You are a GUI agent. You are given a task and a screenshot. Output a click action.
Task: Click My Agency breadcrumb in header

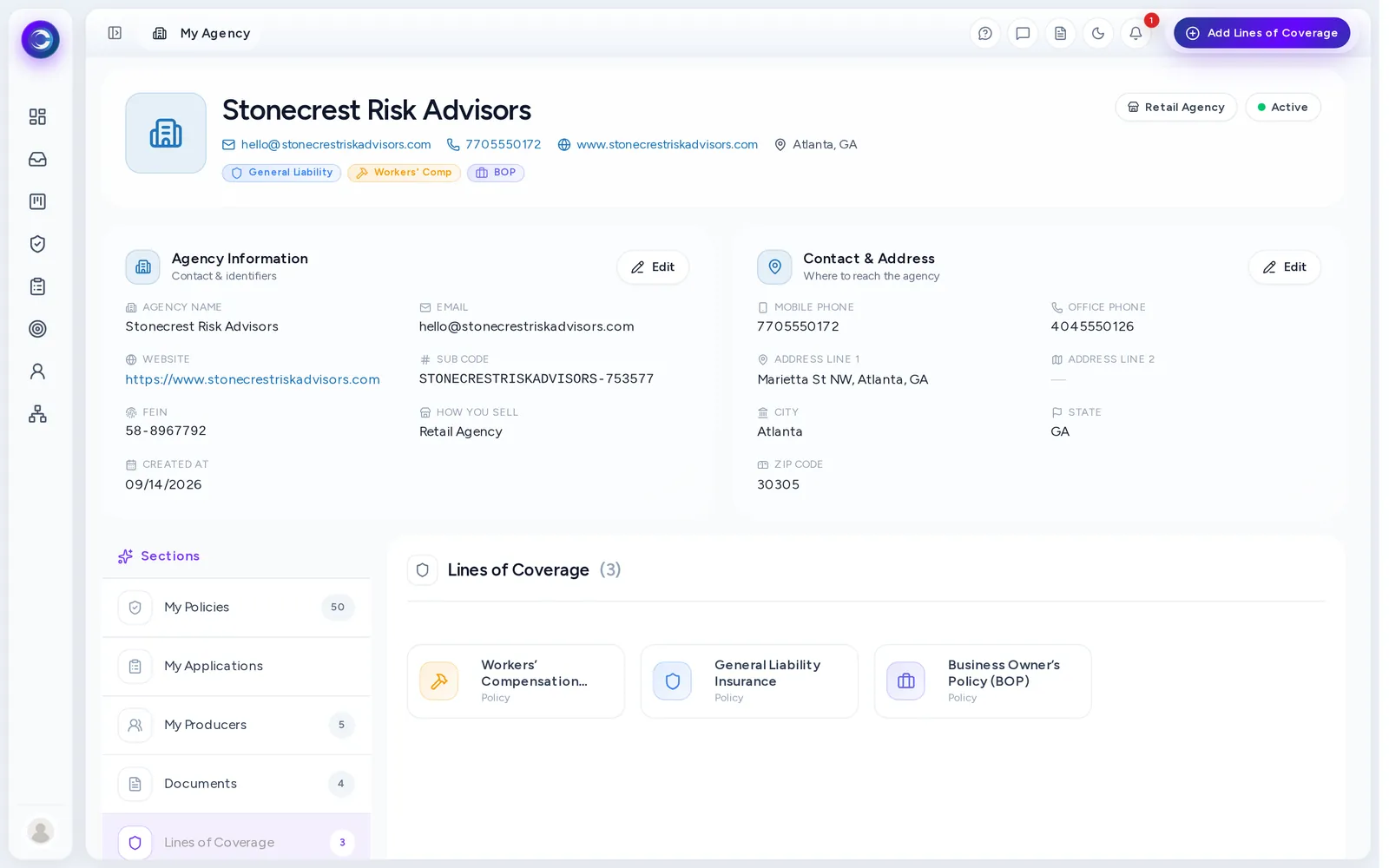(201, 33)
